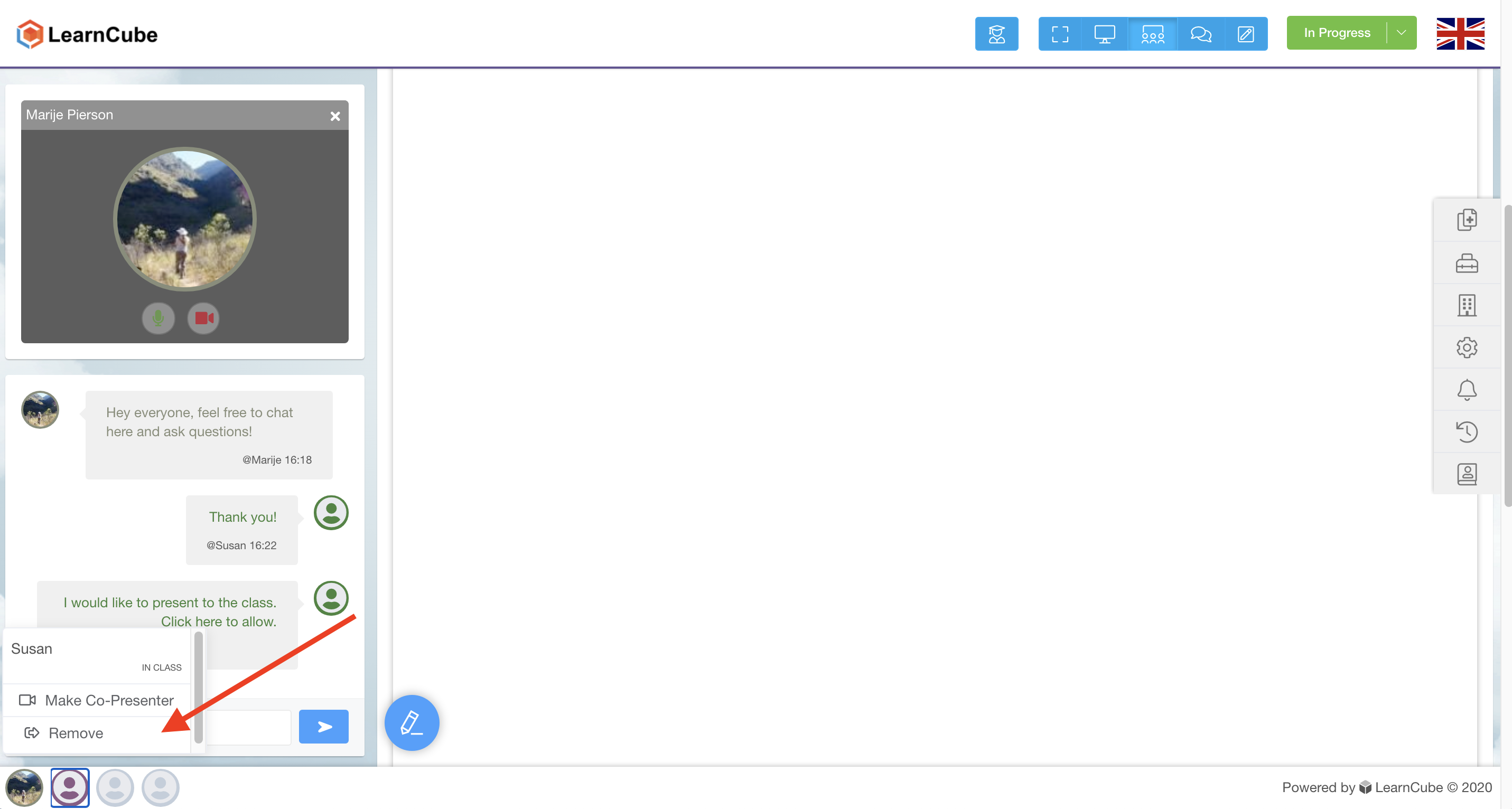This screenshot has height=809, width=1512.
Task: Toggle fullscreen mode
Action: pos(1060,33)
